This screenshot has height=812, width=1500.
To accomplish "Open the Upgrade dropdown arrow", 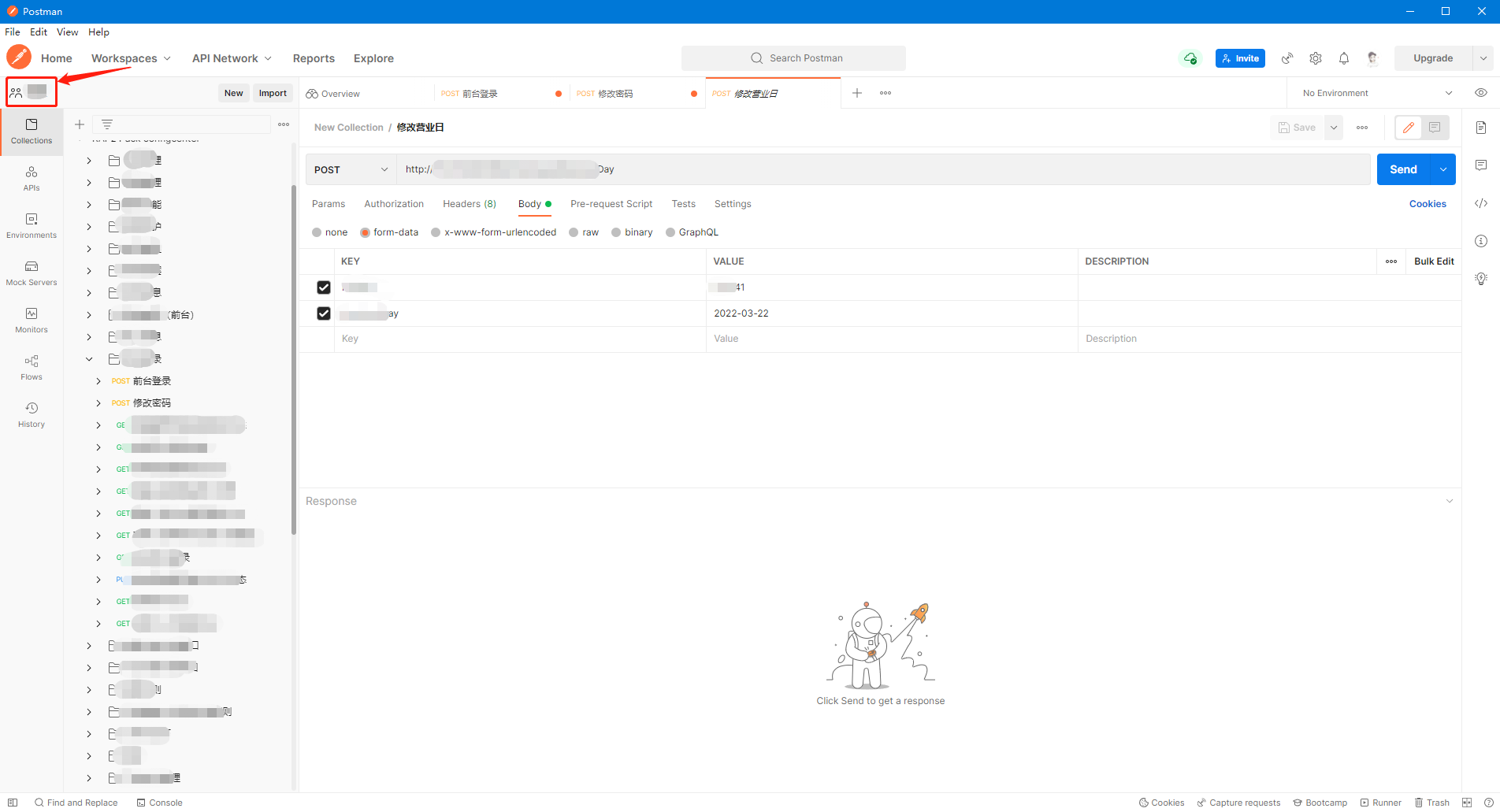I will pos(1483,58).
